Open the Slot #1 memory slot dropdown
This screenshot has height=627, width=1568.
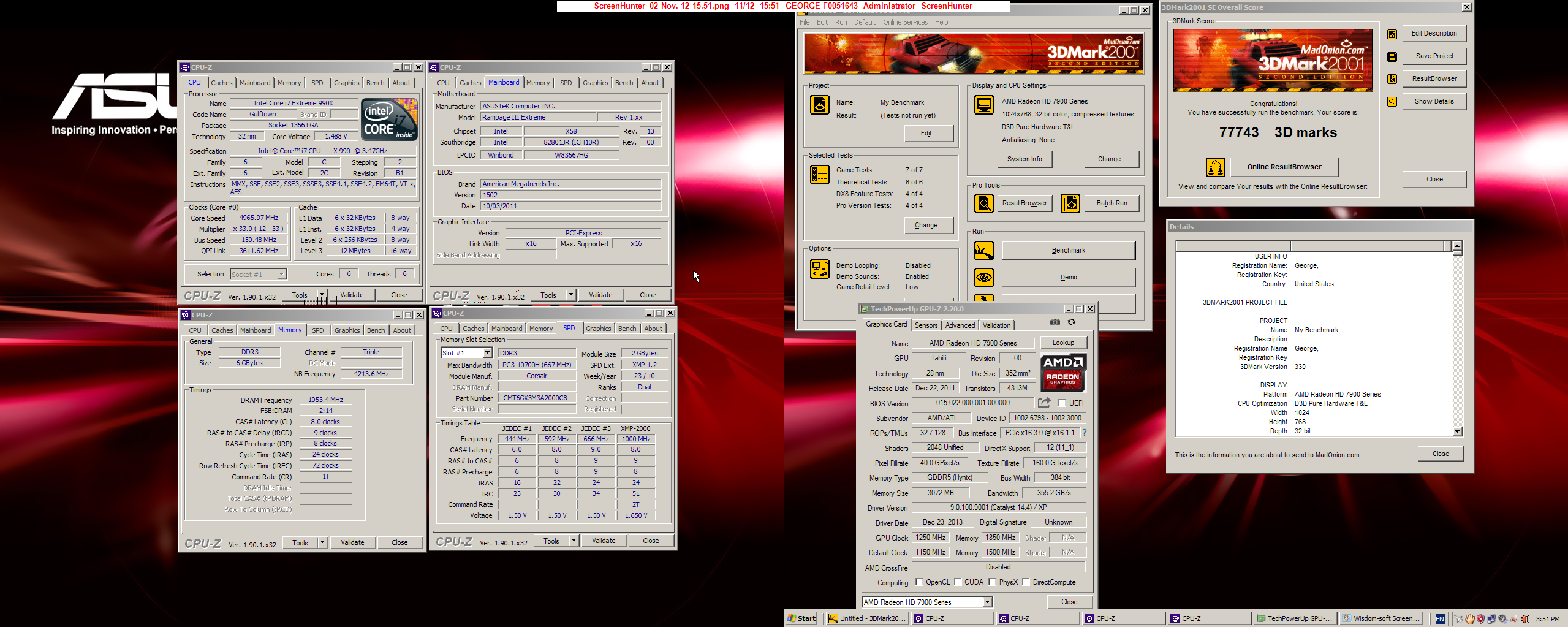[x=487, y=353]
